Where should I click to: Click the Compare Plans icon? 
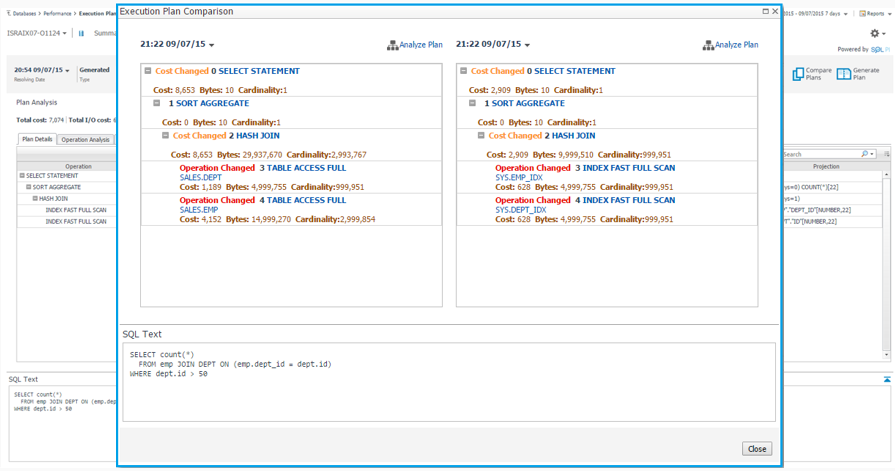pyautogui.click(x=798, y=75)
